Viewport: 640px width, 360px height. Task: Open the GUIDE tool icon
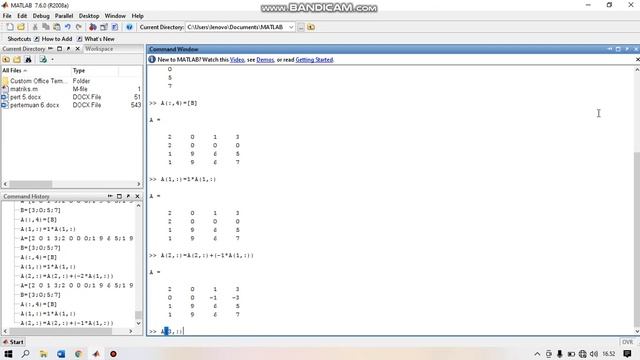point(104,27)
